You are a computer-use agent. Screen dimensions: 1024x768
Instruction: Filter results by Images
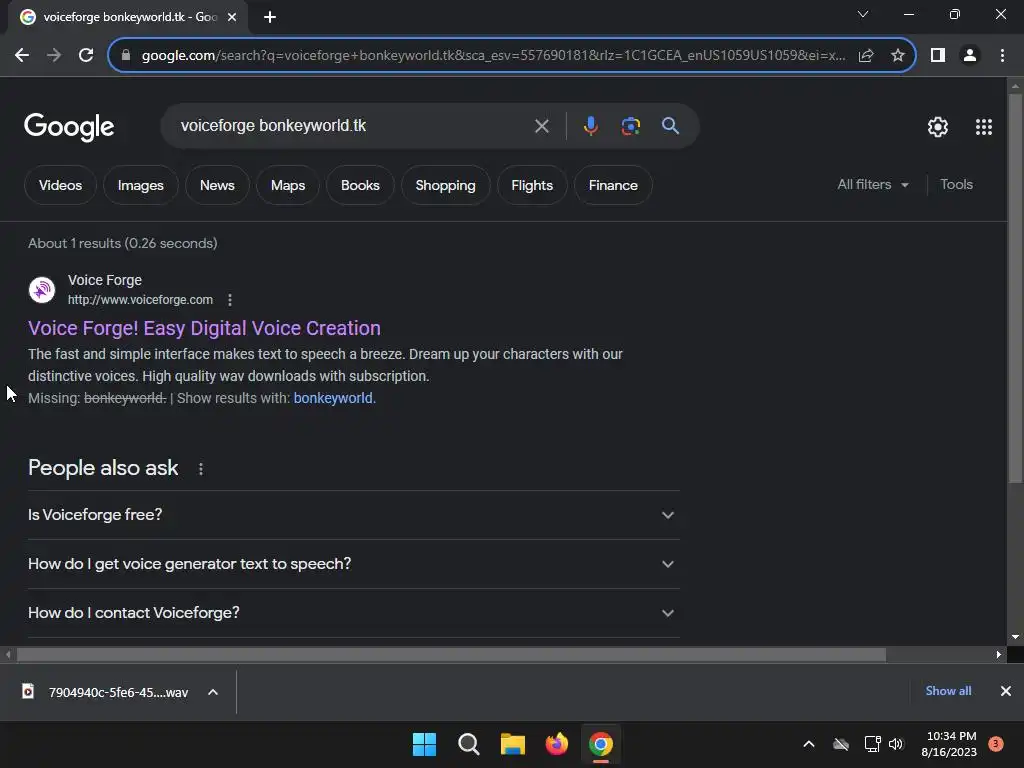140,185
